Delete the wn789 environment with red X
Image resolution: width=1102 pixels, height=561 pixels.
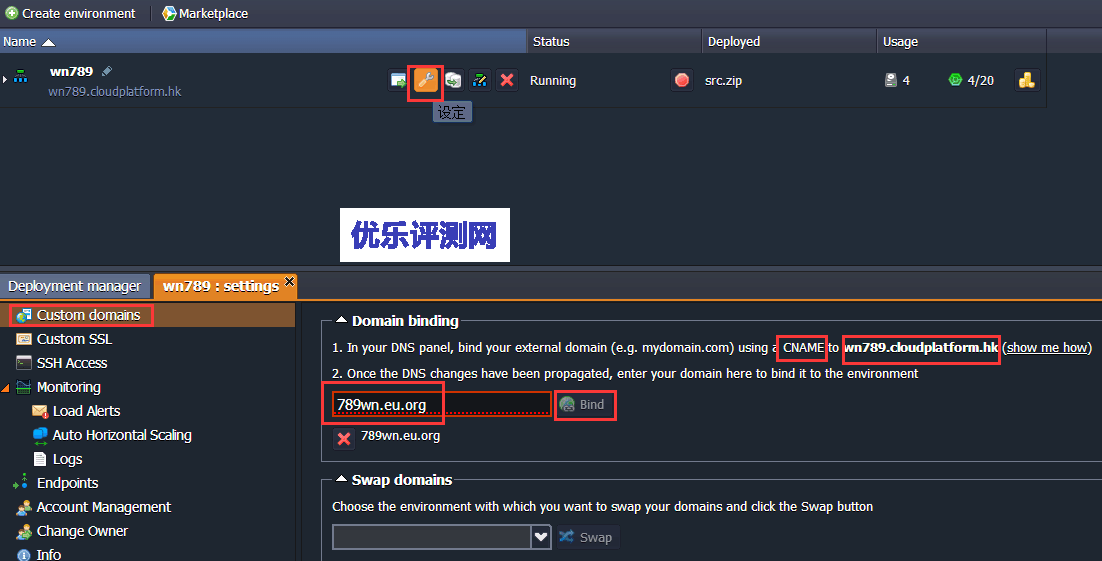click(507, 80)
